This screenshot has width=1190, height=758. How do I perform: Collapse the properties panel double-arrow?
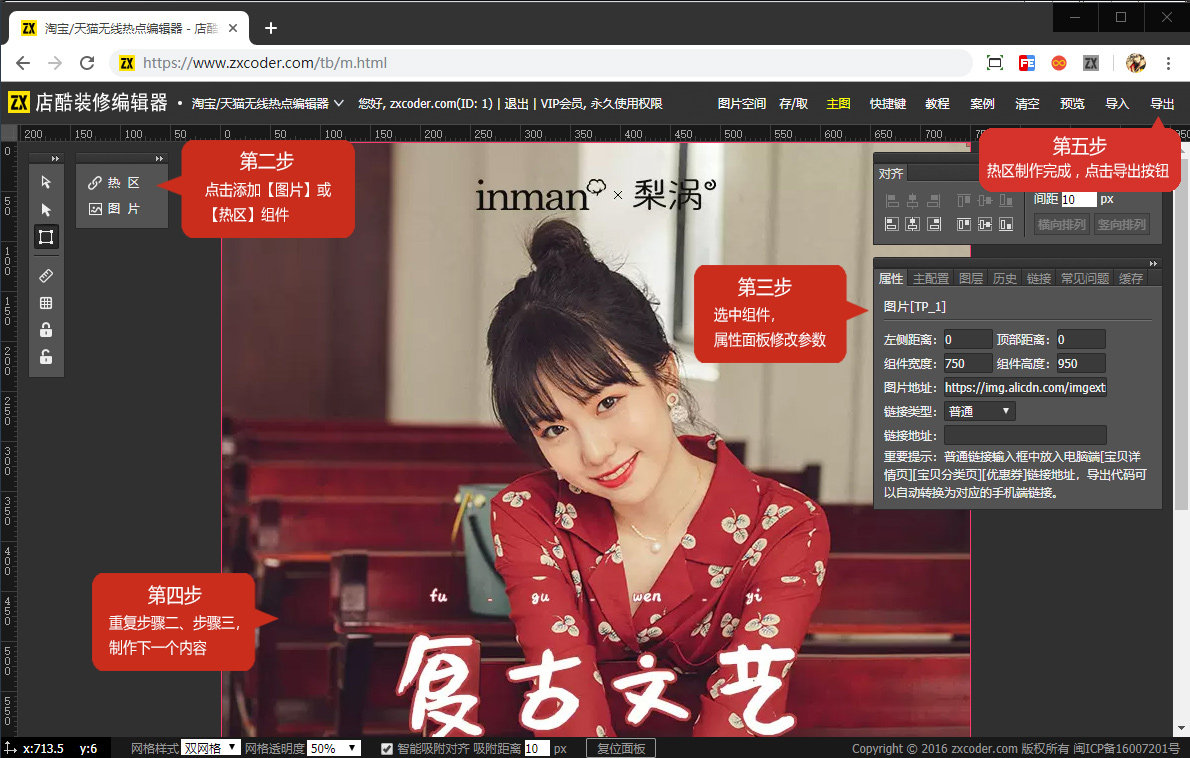click(1153, 263)
